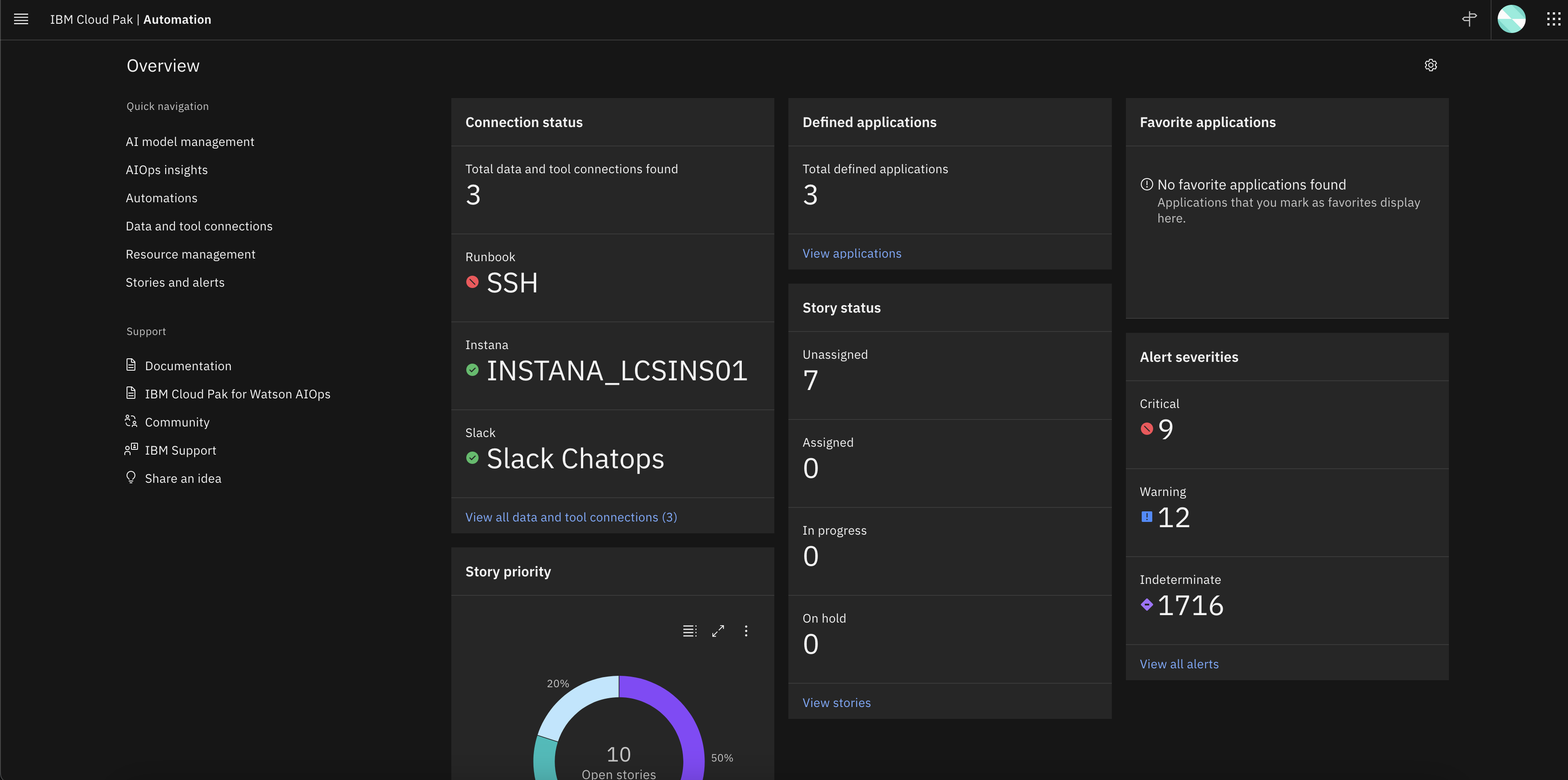The width and height of the screenshot is (1568, 780).
Task: Click the IBM Support icon
Action: (x=131, y=449)
